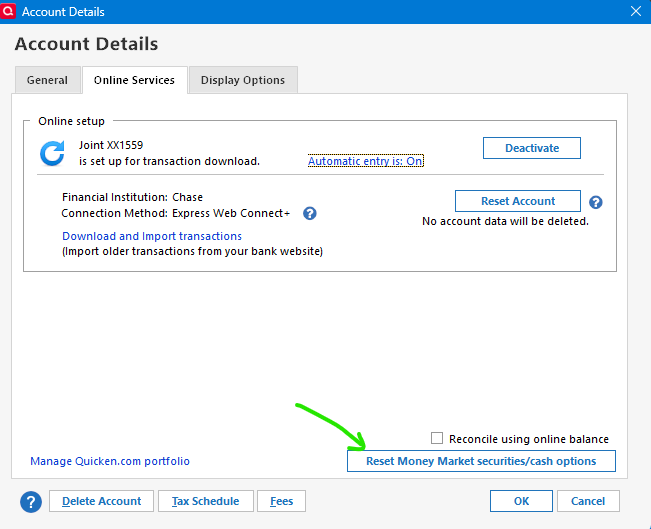The height and width of the screenshot is (529, 651).
Task: Click Connection Method: Express Web Connect+ text
Action: [176, 213]
